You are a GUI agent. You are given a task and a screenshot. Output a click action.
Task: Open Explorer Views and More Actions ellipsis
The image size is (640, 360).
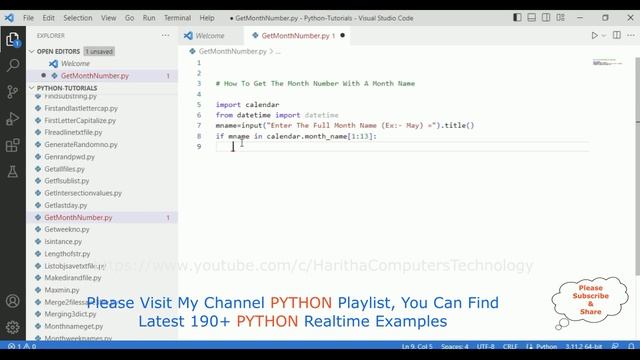pyautogui.click(x=165, y=36)
